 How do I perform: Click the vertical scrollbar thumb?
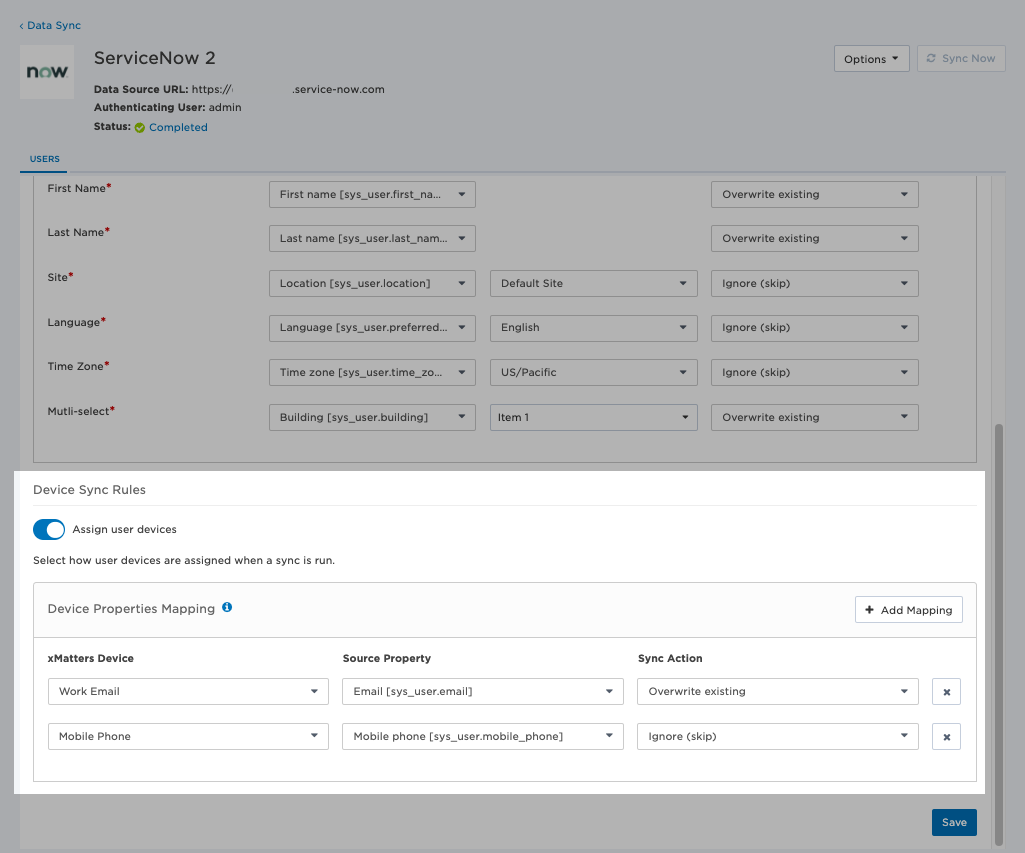(x=998, y=634)
